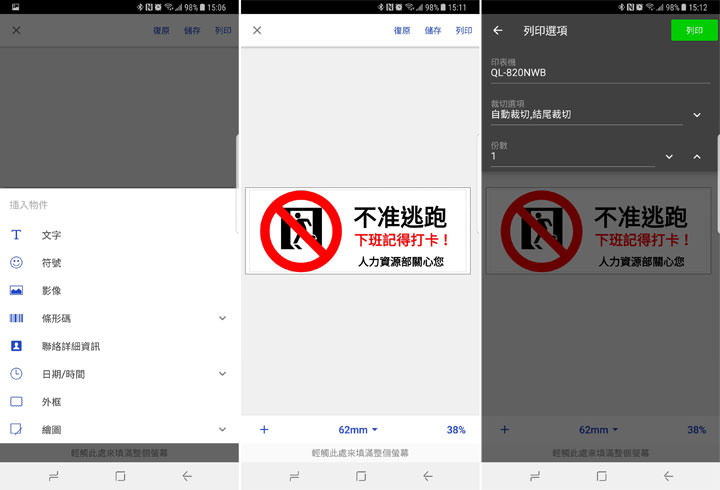Choose the 符號 smiley symbol icon
720x490 pixels.
click(16, 263)
